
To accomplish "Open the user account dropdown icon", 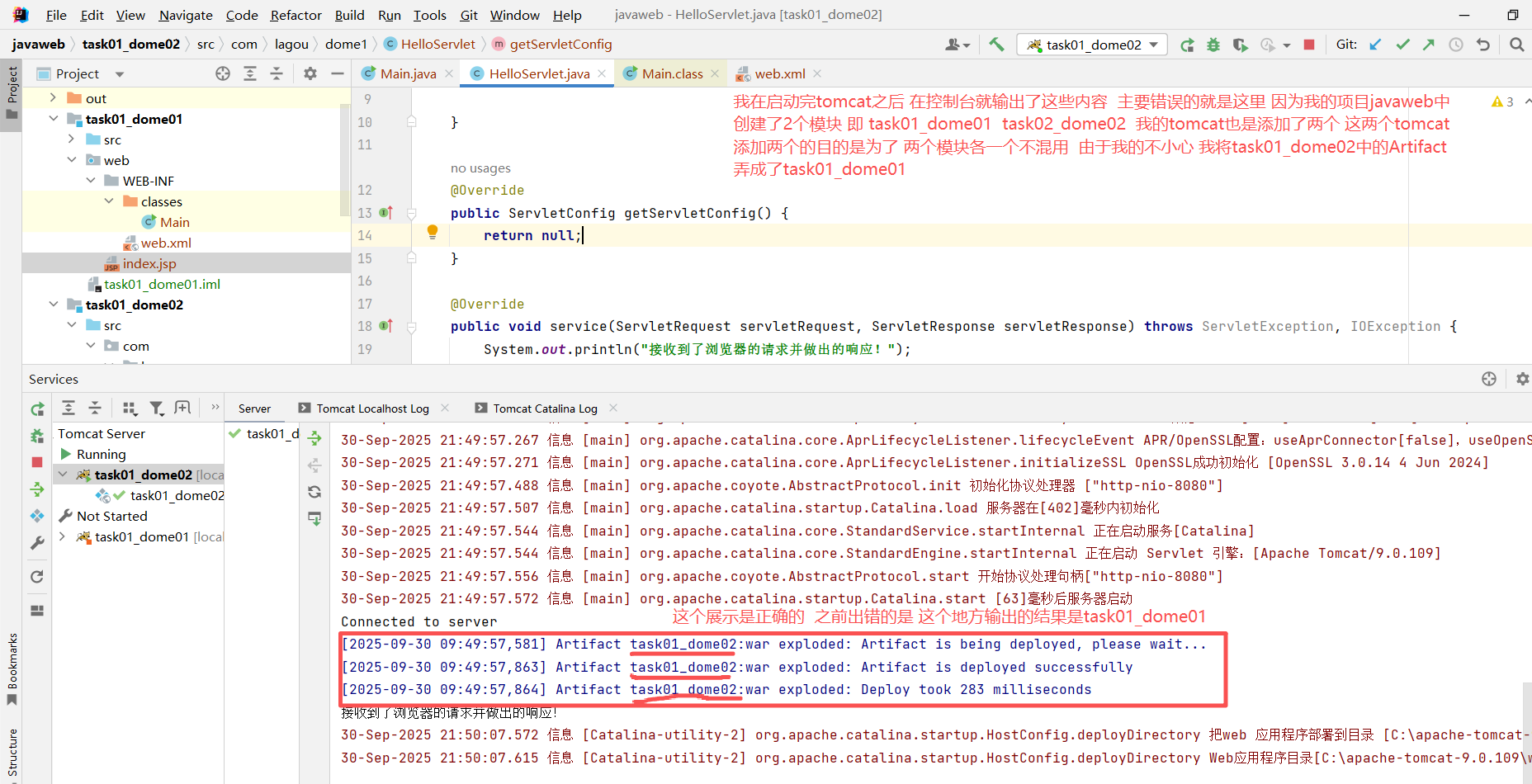I will (957, 45).
